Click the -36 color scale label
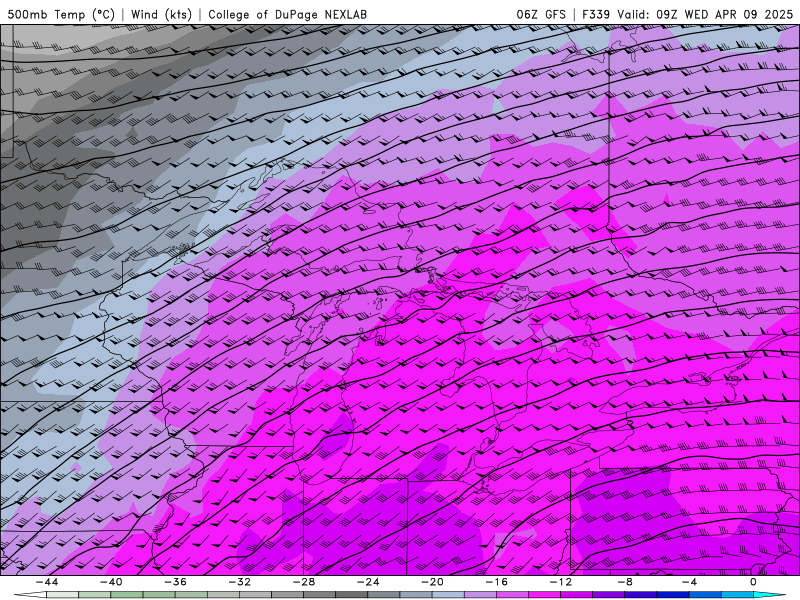800x600 pixels. tap(175, 582)
